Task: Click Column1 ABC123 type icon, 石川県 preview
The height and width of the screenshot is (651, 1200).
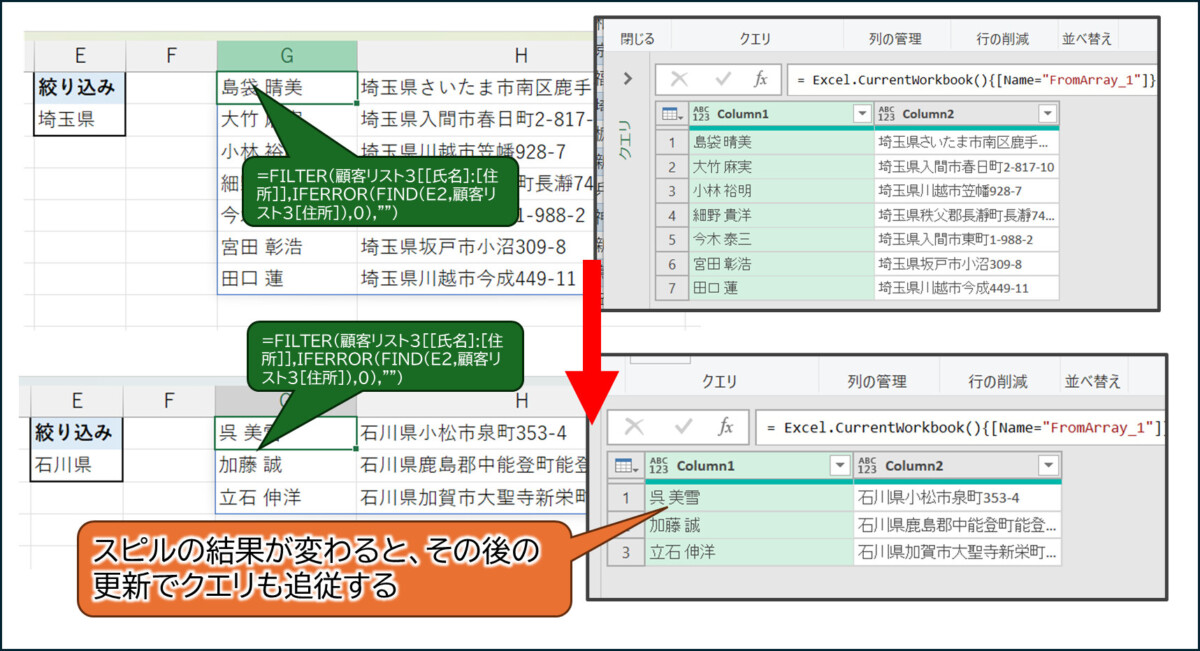Action: pos(659,466)
